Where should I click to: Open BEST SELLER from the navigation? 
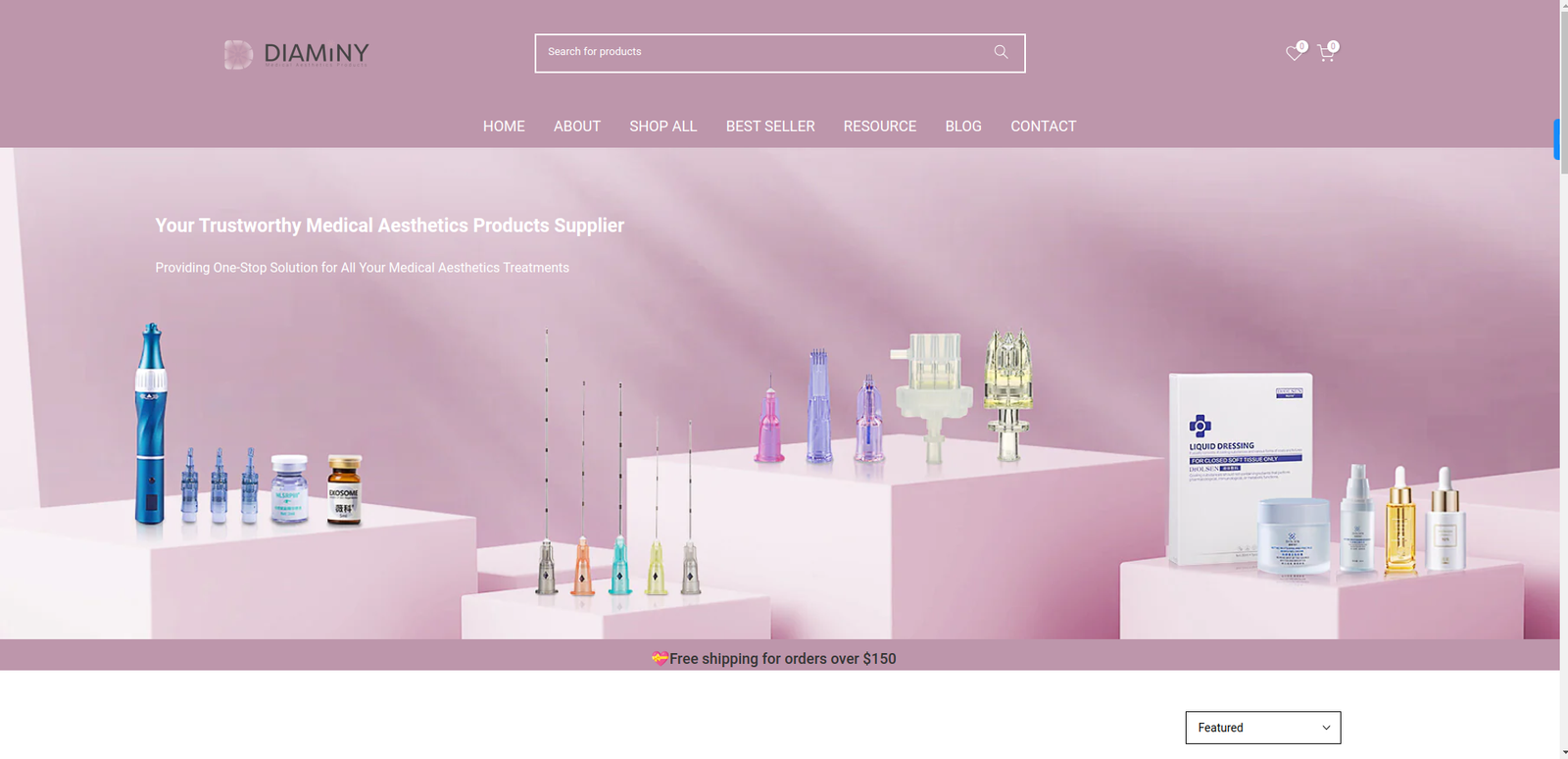pyautogui.click(x=769, y=126)
